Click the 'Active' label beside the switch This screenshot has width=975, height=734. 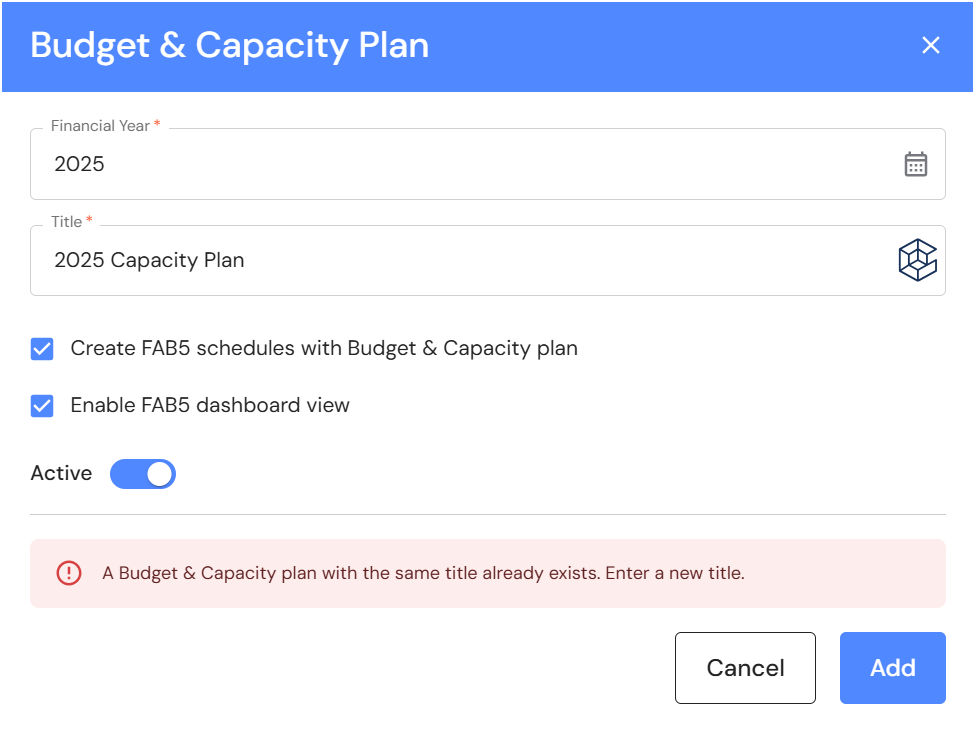[x=61, y=474]
